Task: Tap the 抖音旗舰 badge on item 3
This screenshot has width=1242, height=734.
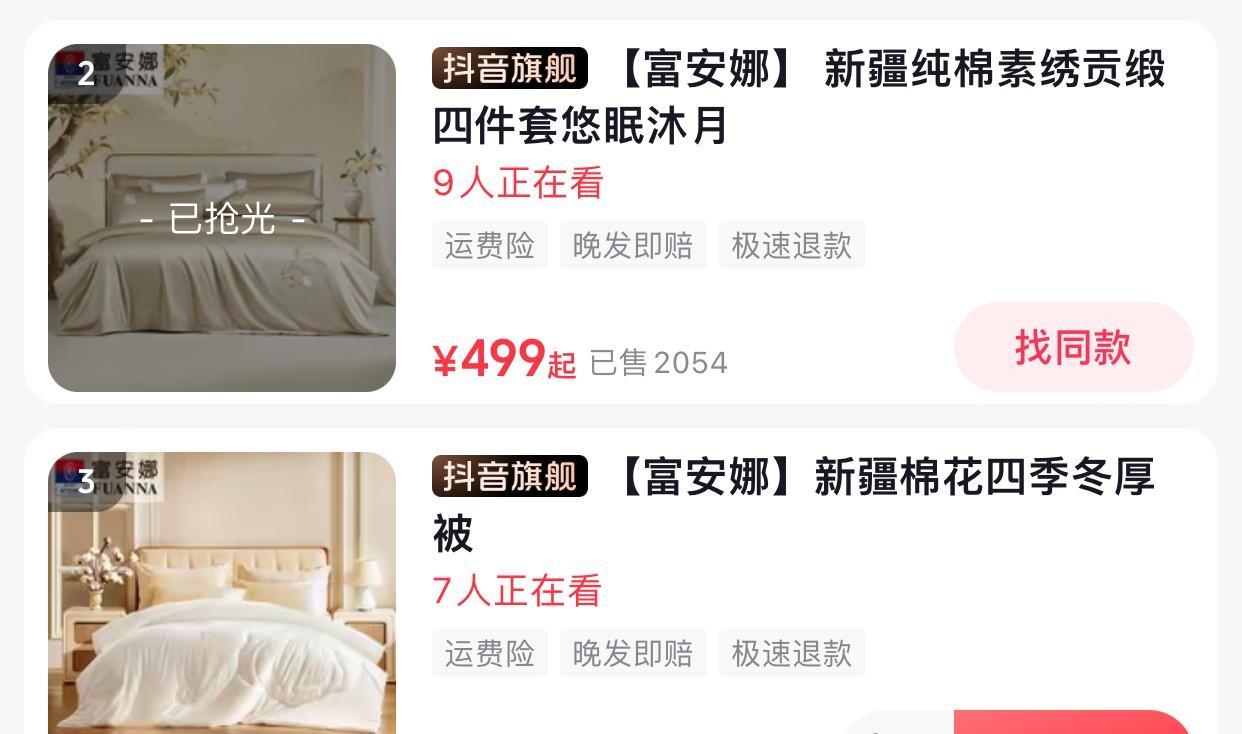Action: pos(510,476)
